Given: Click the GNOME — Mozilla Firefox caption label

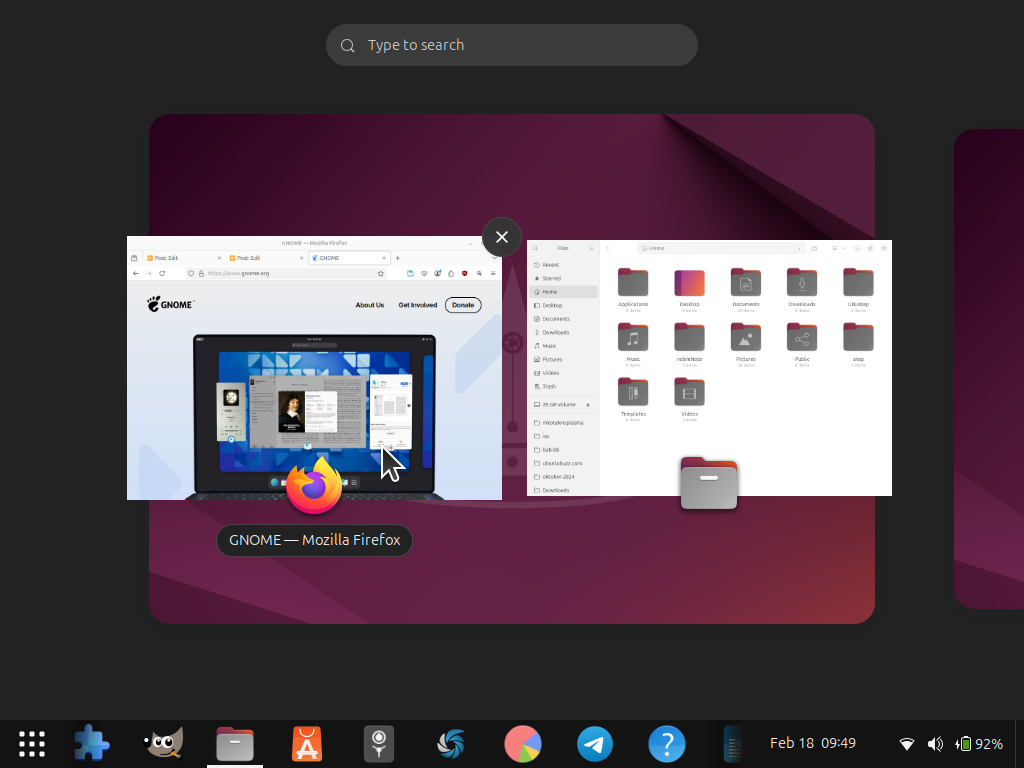Looking at the screenshot, I should (314, 540).
